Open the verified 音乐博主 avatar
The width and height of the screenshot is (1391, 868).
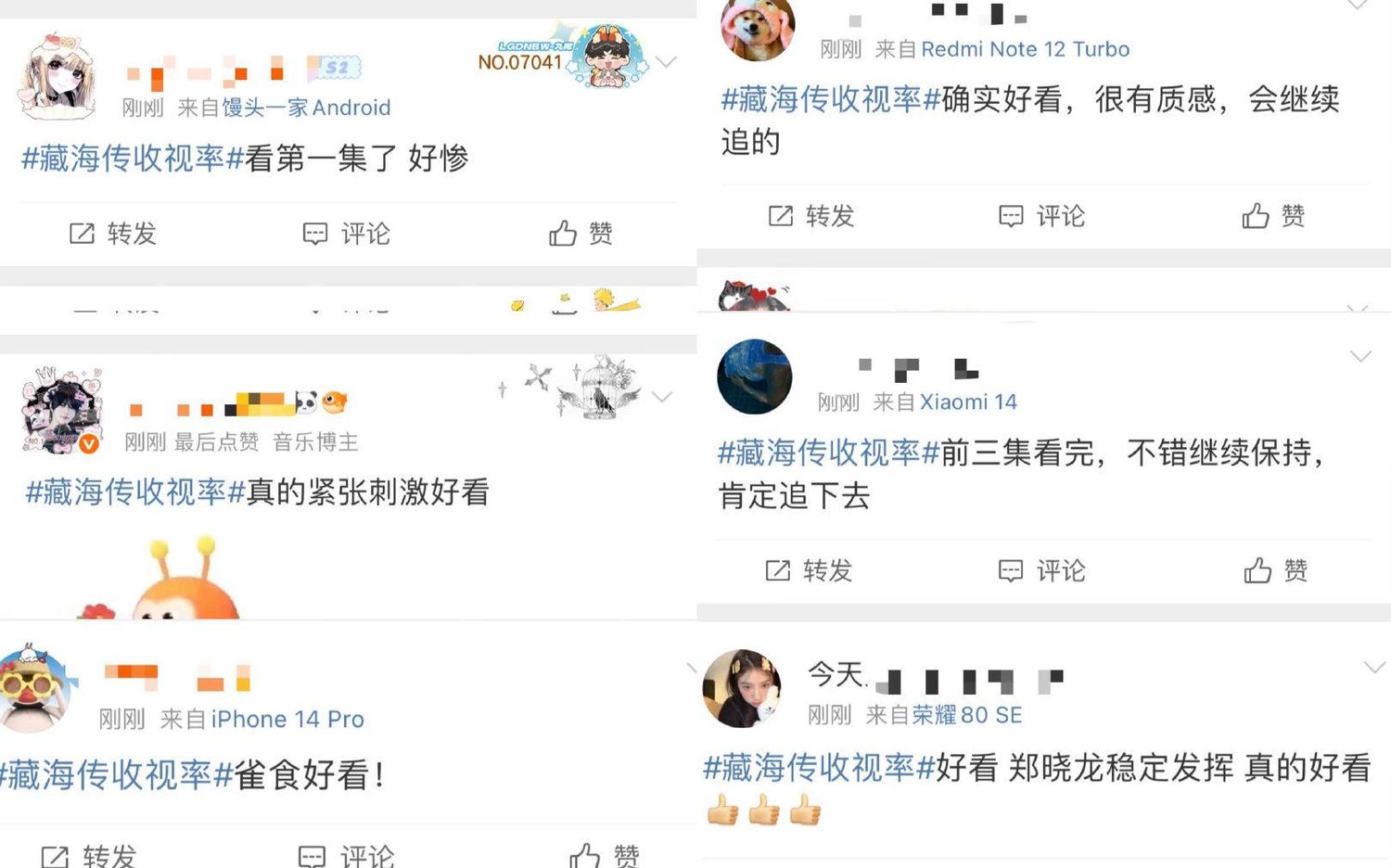click(x=61, y=411)
